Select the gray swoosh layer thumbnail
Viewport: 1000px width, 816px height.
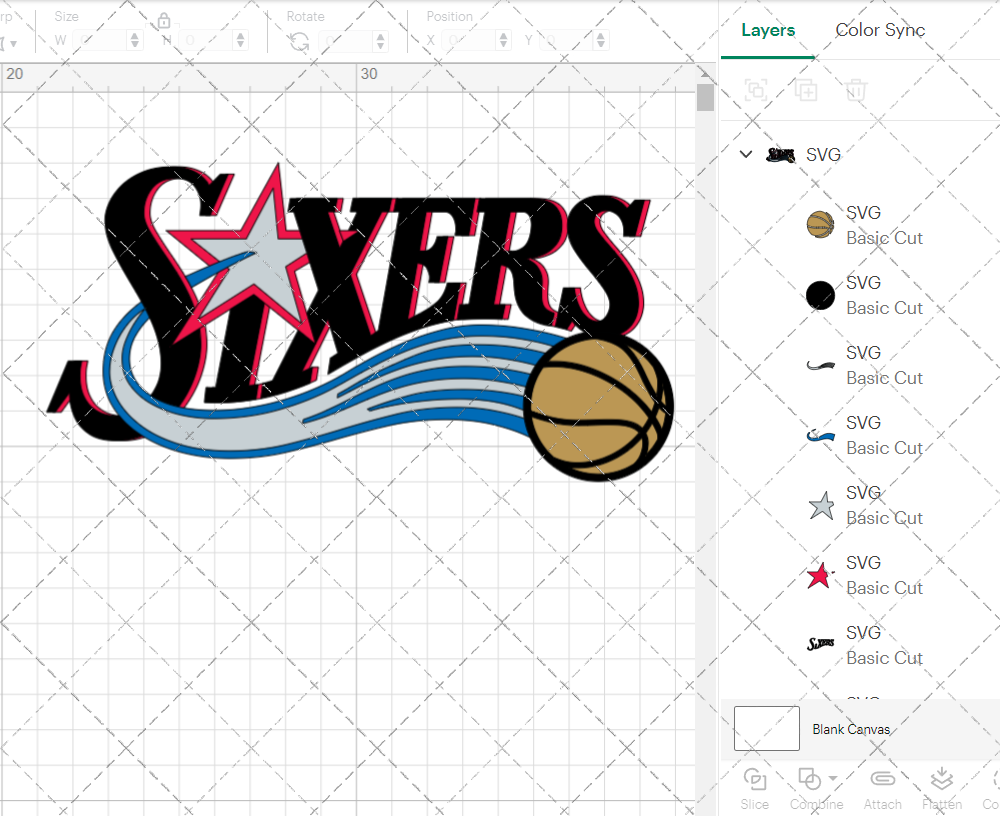click(x=820, y=366)
